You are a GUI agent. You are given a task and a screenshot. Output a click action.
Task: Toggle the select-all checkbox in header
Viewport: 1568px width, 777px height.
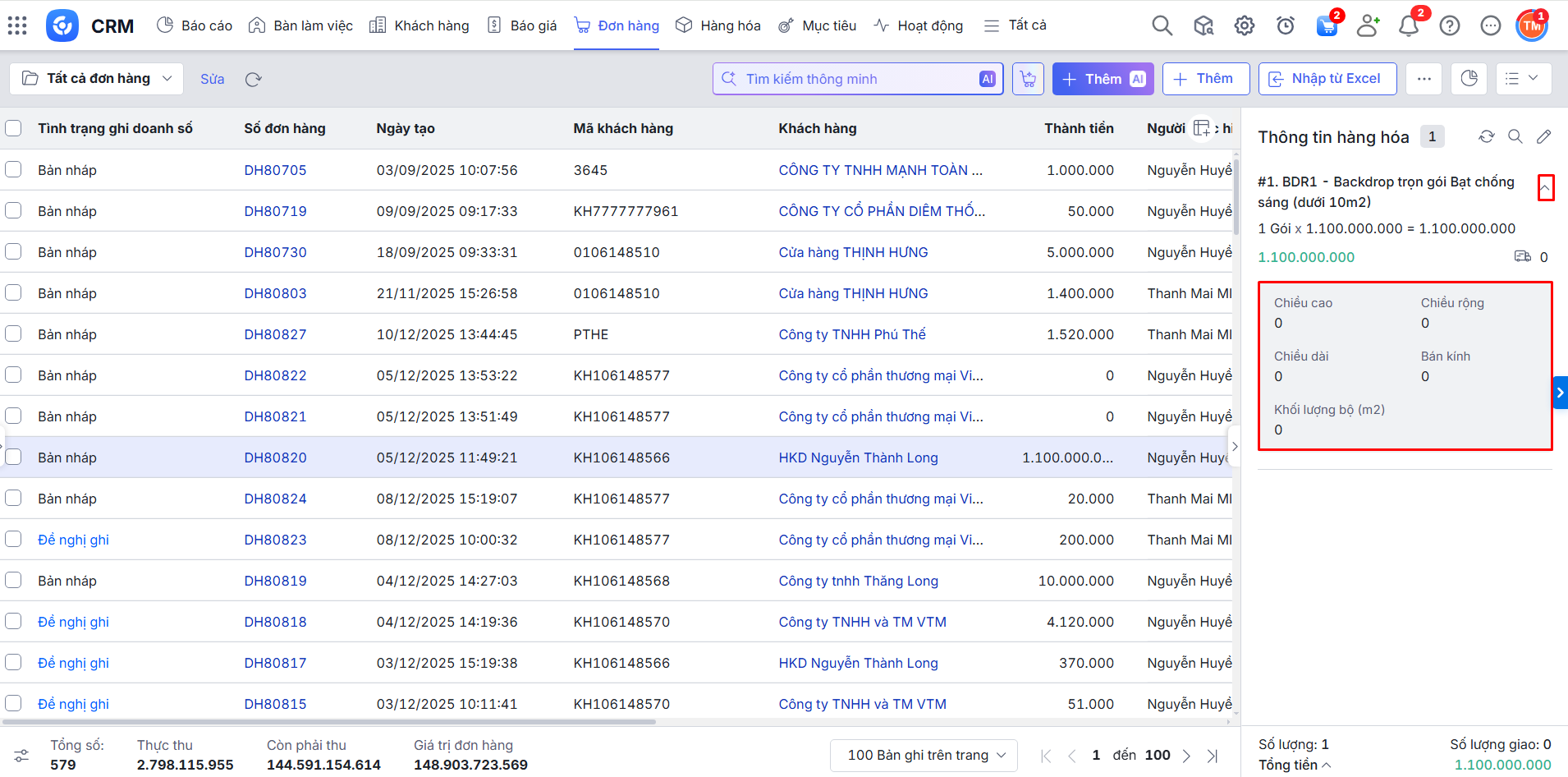click(x=13, y=128)
